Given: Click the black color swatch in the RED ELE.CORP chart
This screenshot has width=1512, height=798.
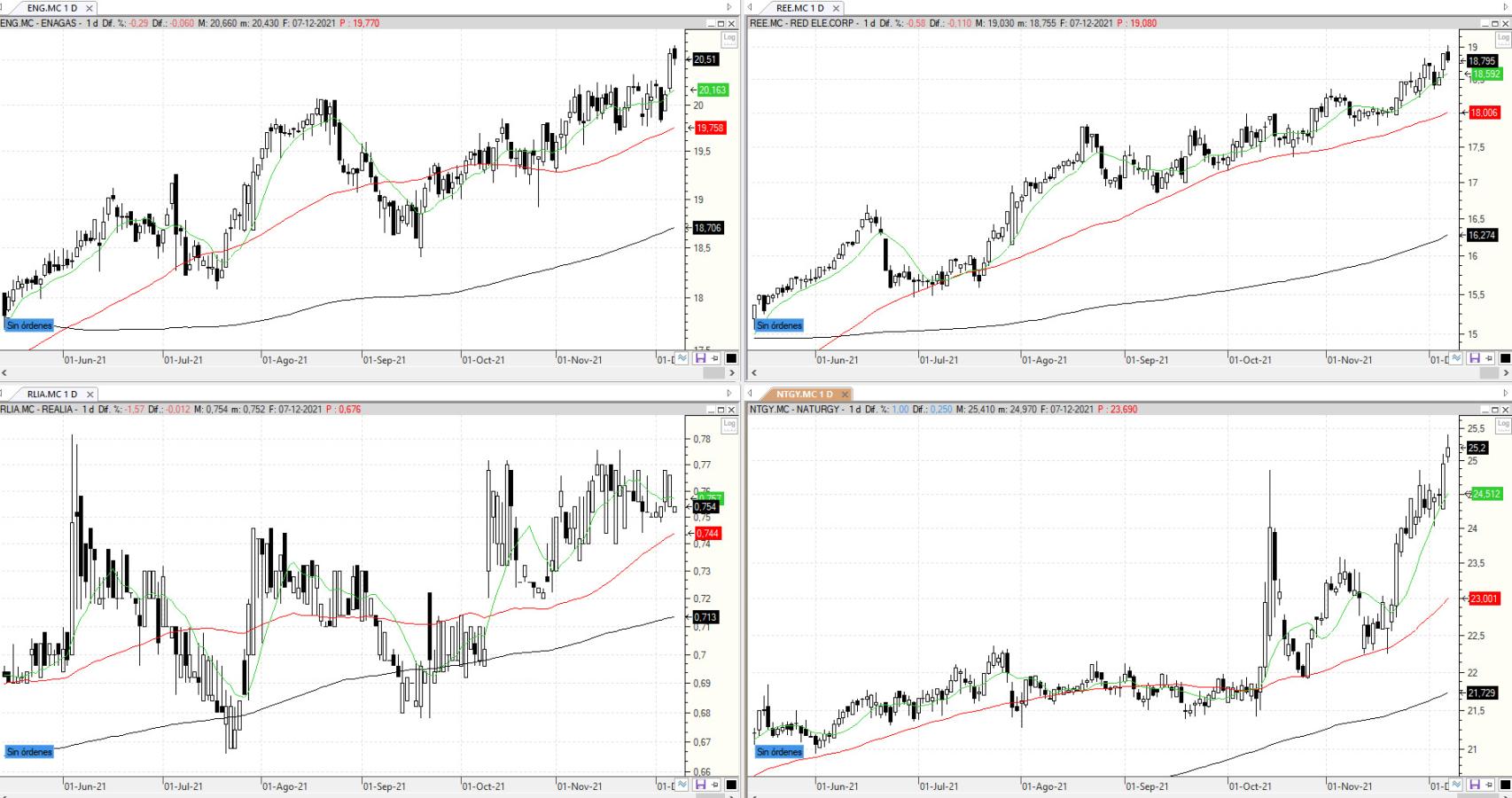Looking at the screenshot, I should [1505, 358].
